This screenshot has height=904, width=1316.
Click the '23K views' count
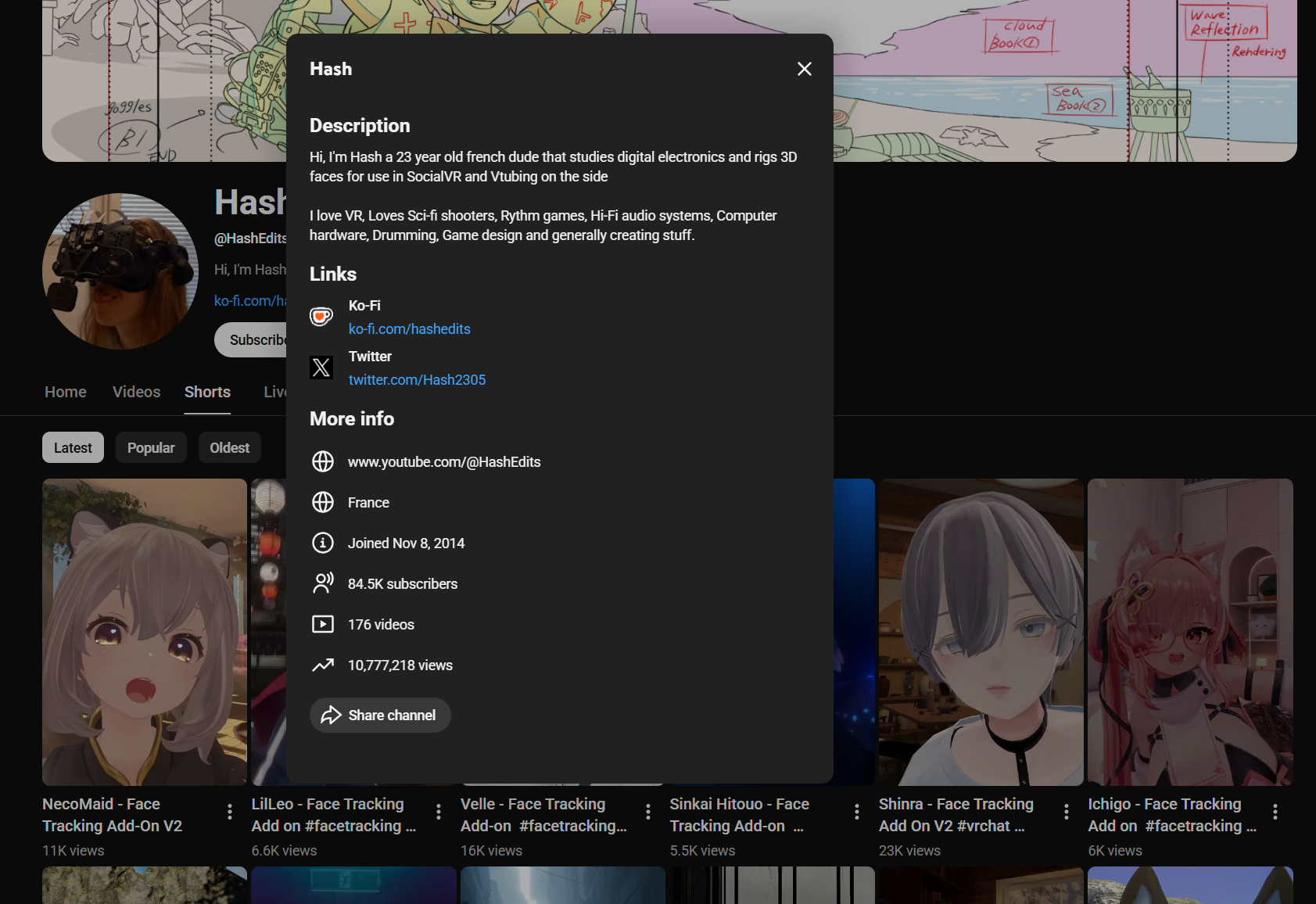click(x=909, y=850)
